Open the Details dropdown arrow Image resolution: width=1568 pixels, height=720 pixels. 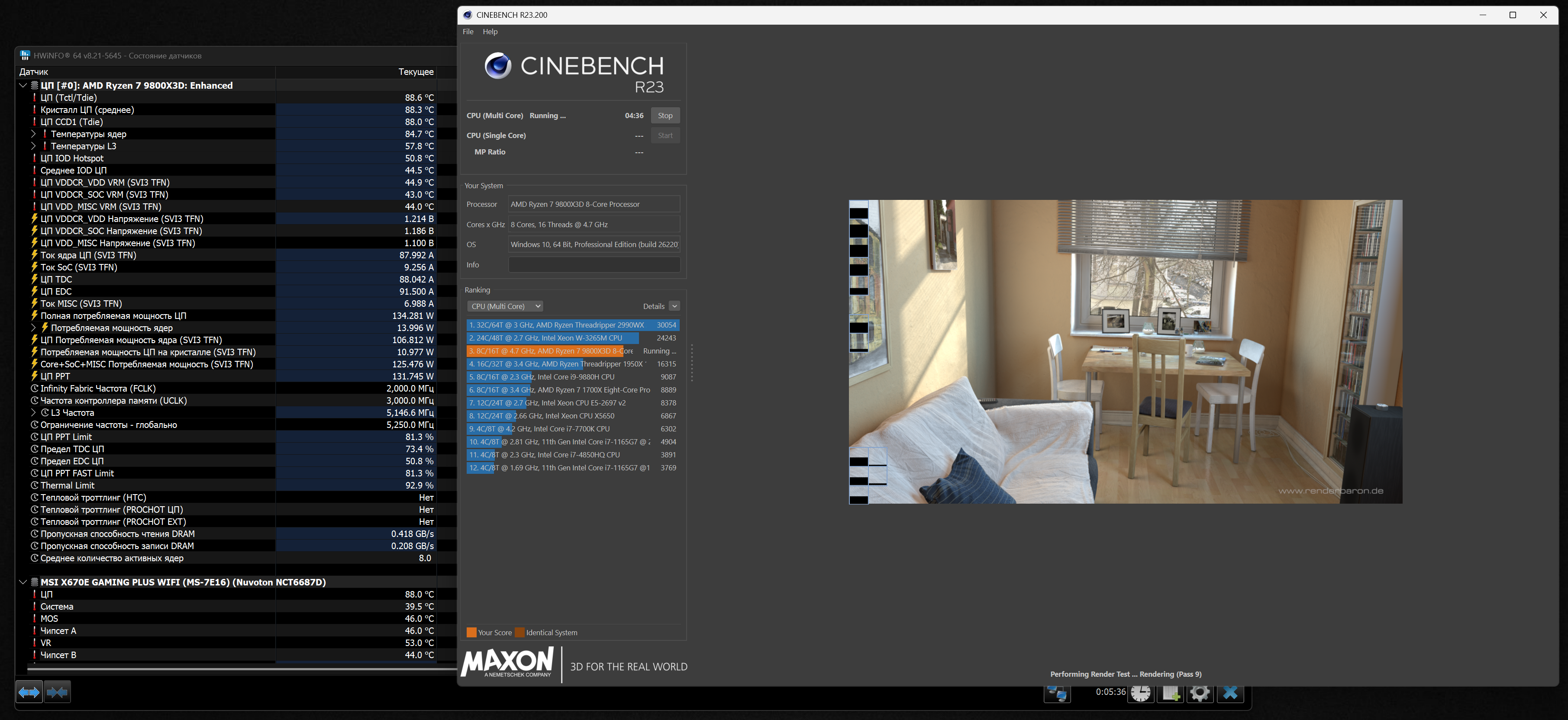[674, 306]
